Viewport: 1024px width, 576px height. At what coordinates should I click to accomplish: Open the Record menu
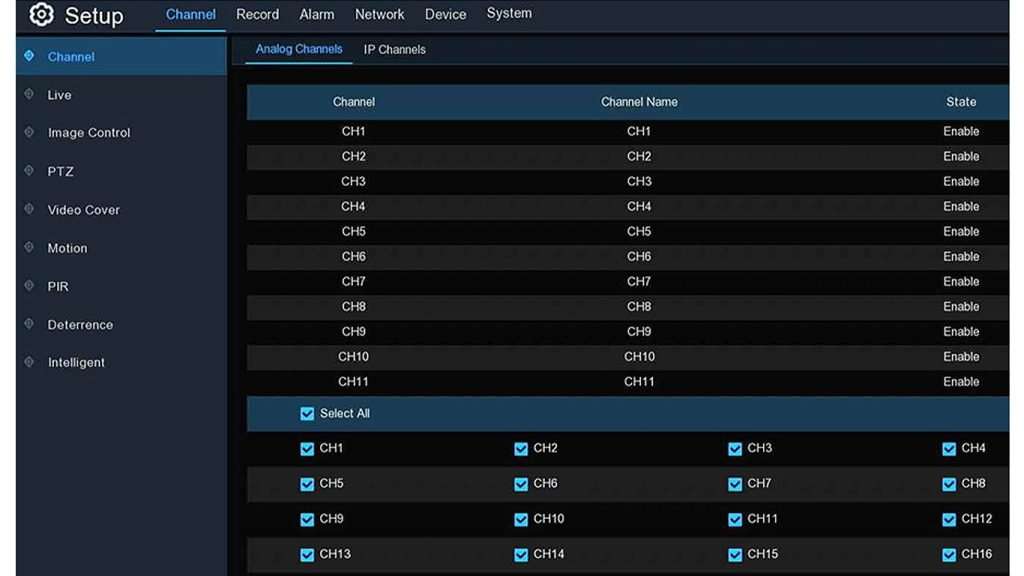[257, 14]
